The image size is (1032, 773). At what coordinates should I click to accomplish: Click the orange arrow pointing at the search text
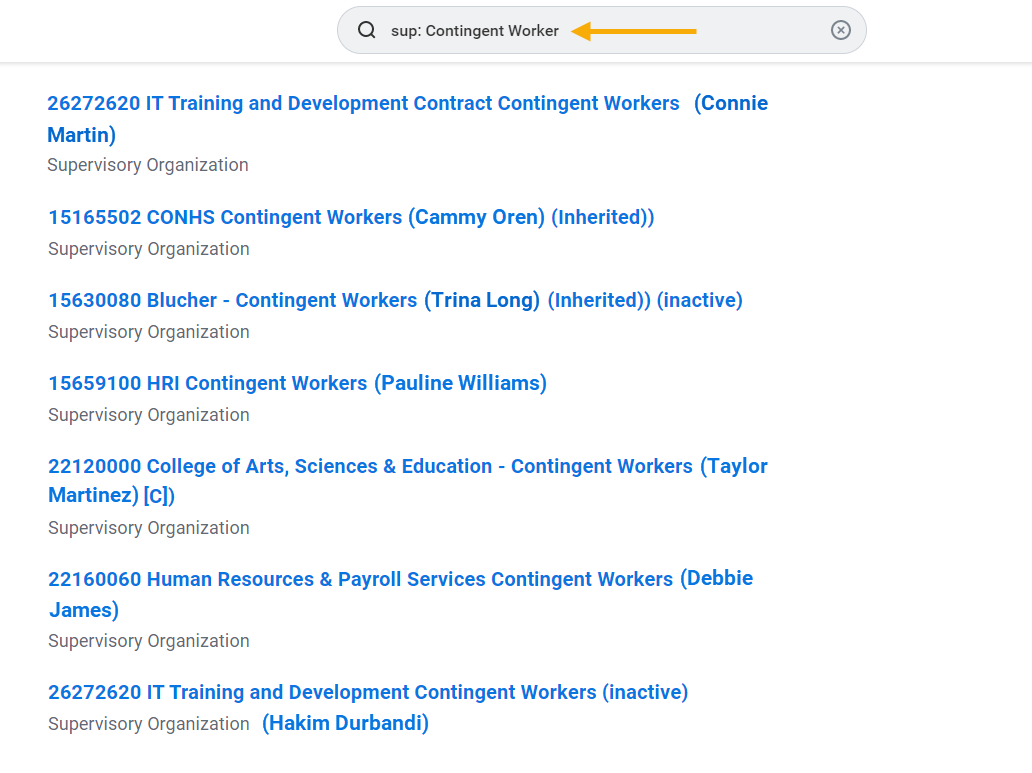click(x=634, y=31)
